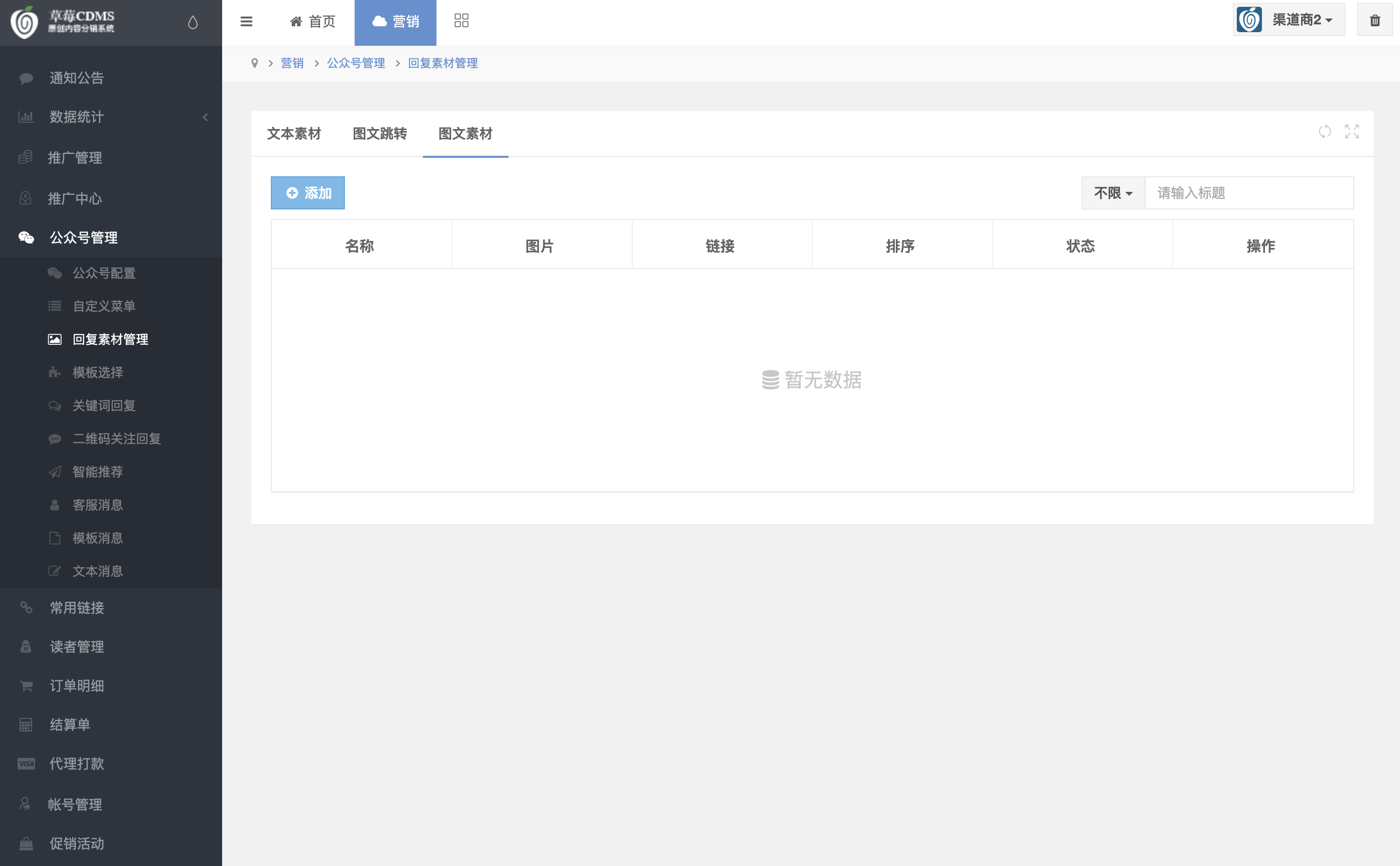Switch to the 图文跳转 tab
This screenshot has height=866, width=1400.
pos(379,133)
